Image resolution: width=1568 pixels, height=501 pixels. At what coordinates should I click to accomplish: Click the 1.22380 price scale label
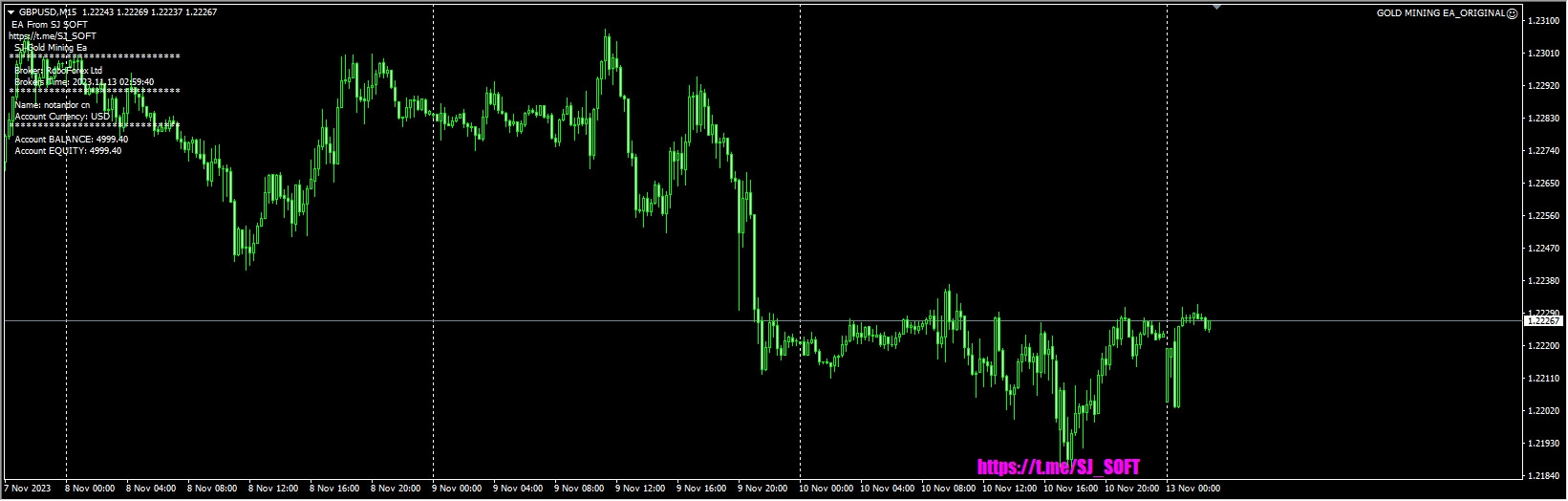click(1544, 281)
